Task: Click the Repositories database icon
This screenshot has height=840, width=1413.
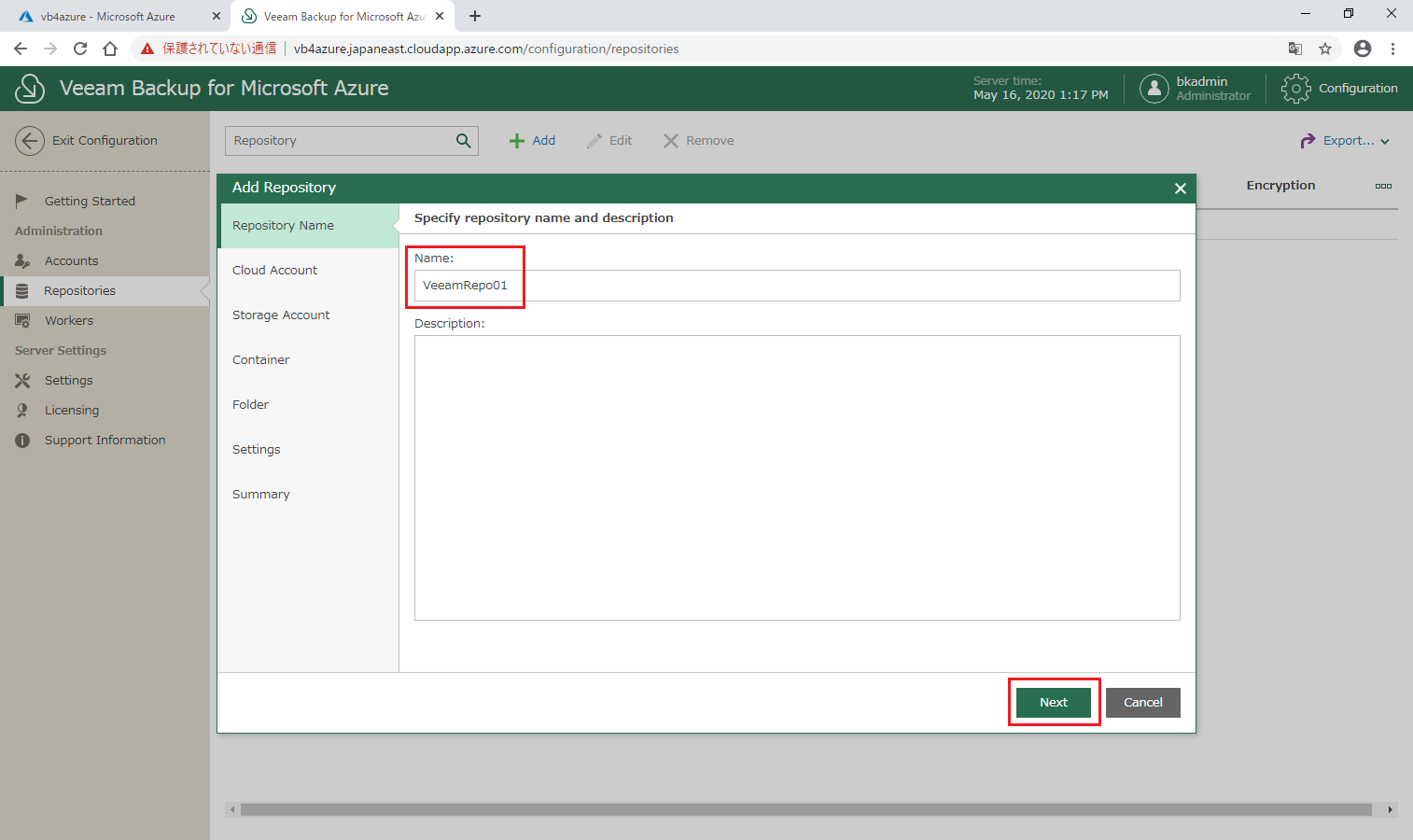Action: coord(22,290)
